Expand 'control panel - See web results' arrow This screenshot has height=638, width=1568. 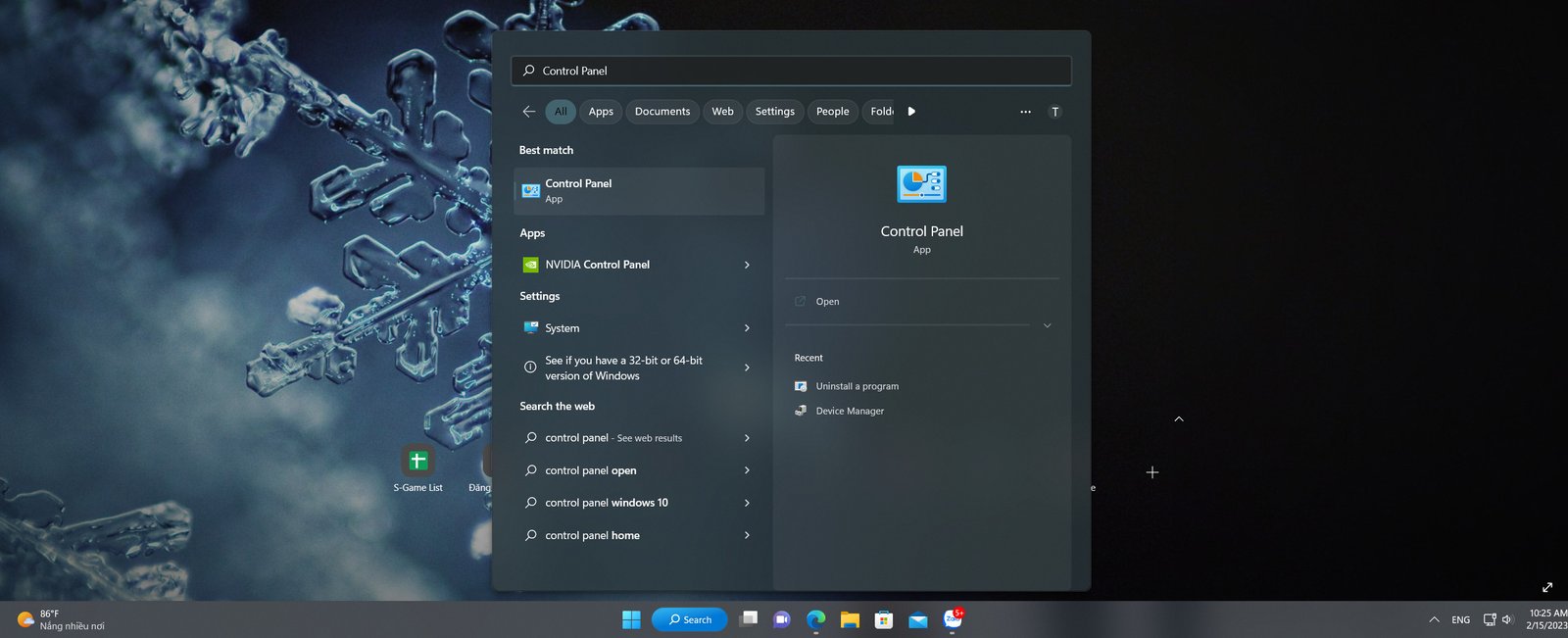747,438
